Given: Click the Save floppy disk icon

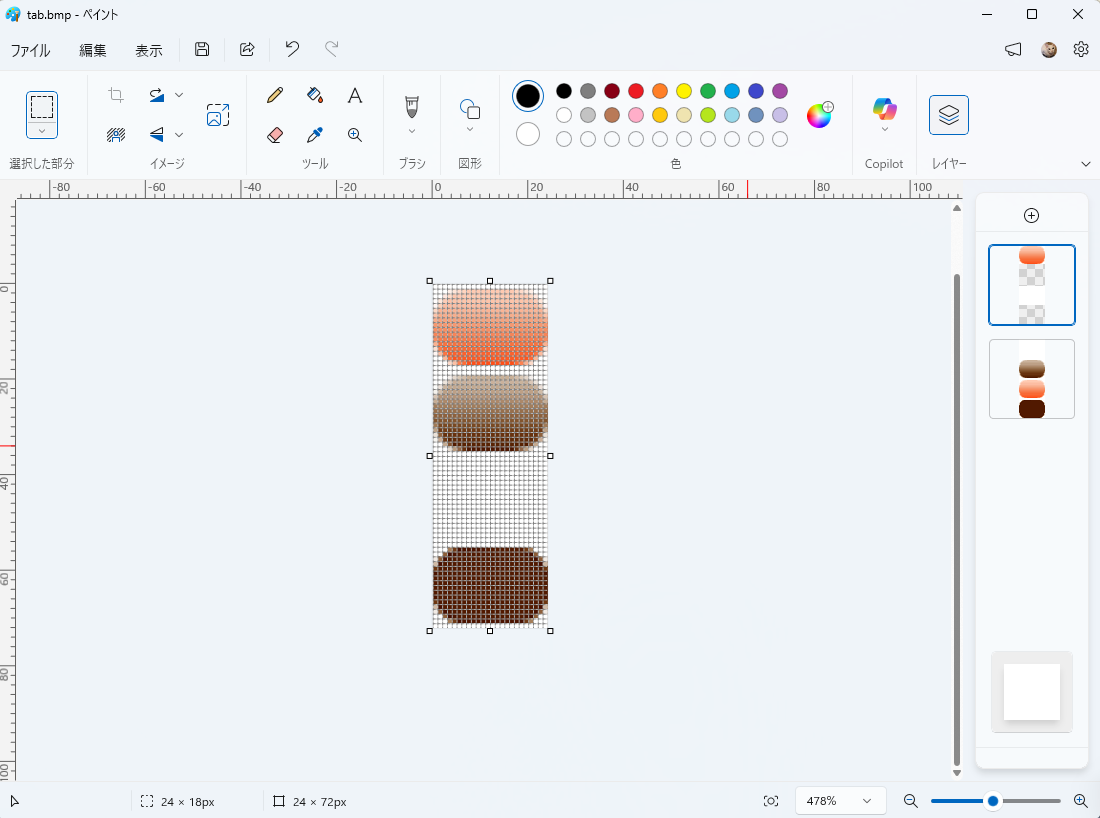Looking at the screenshot, I should pyautogui.click(x=202, y=50).
